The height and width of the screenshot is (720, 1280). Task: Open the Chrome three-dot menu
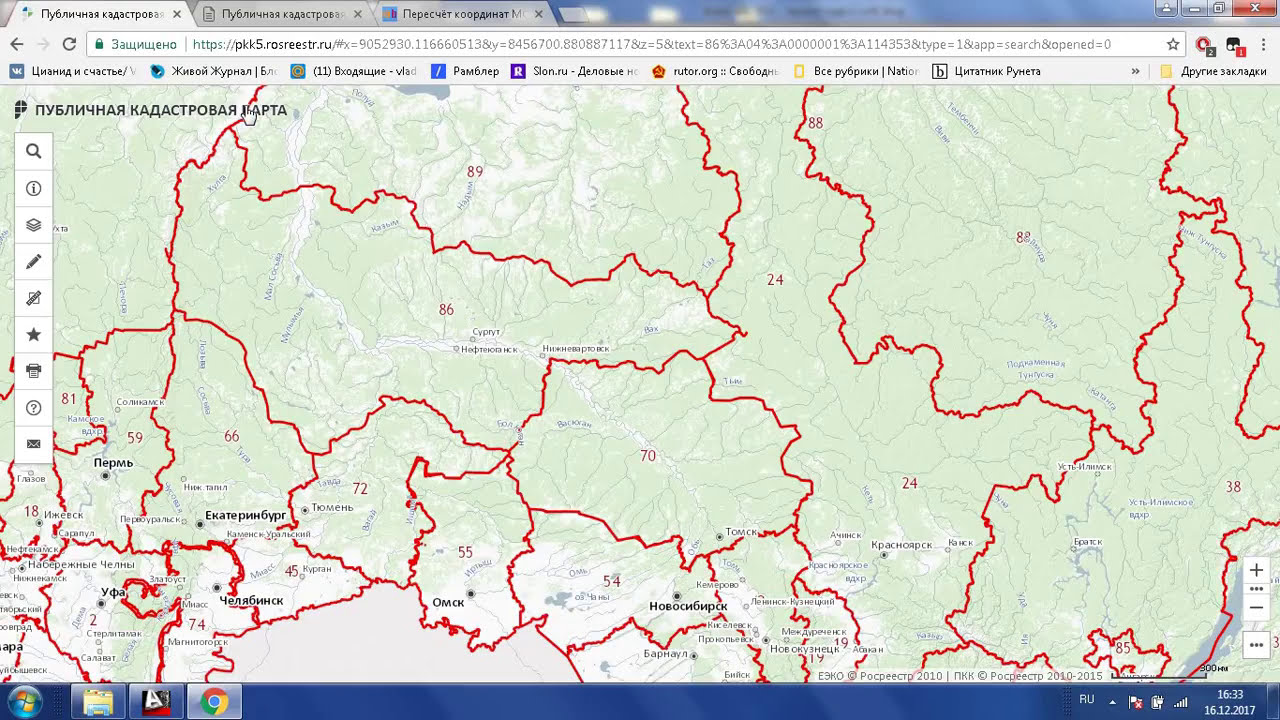(1263, 45)
